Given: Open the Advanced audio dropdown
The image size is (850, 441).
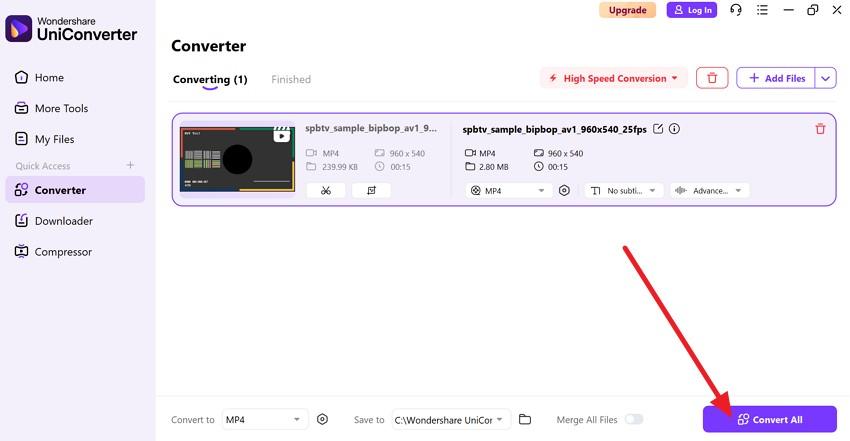Looking at the screenshot, I should click(710, 191).
